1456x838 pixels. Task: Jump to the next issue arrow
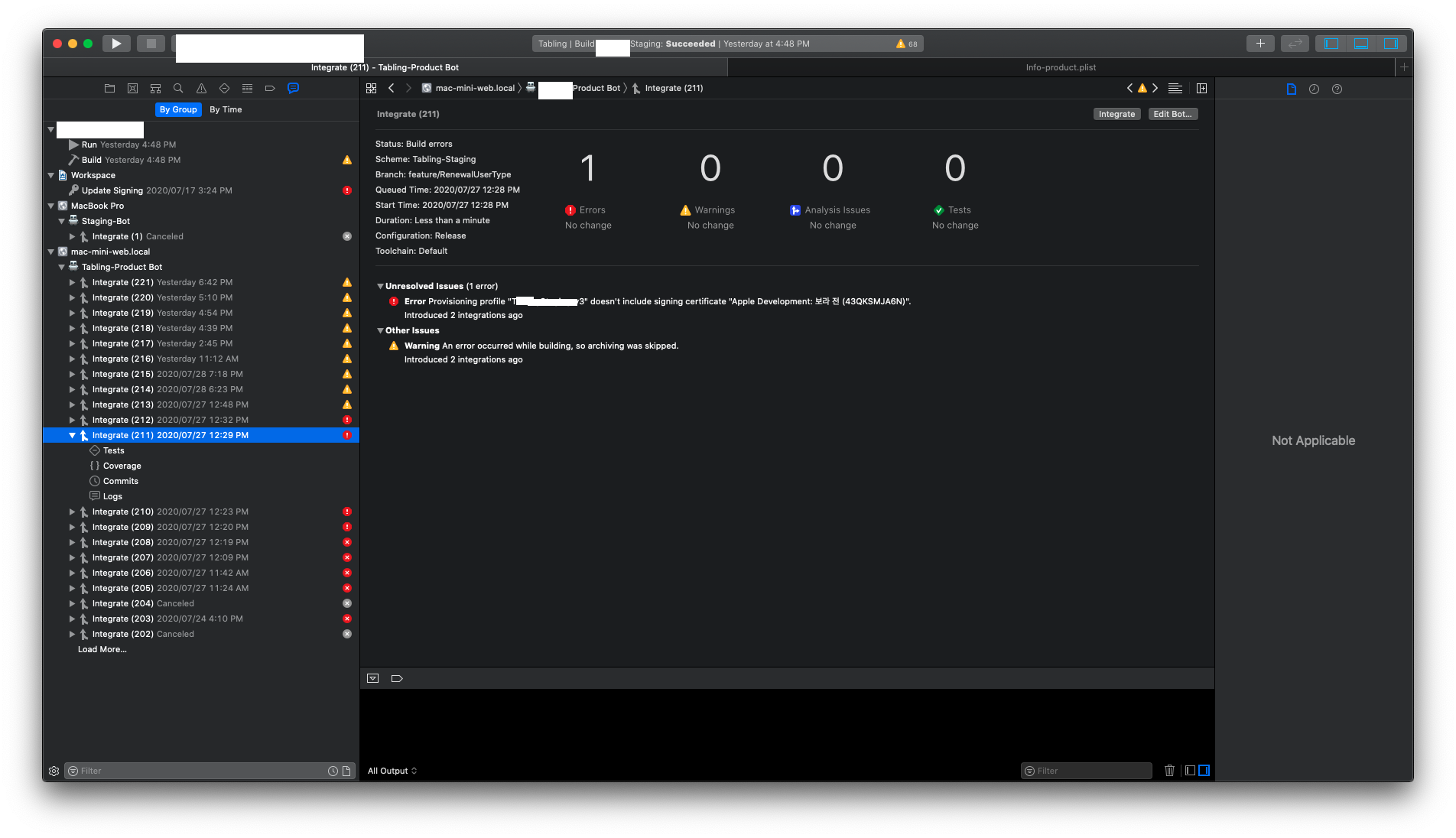tap(1155, 89)
